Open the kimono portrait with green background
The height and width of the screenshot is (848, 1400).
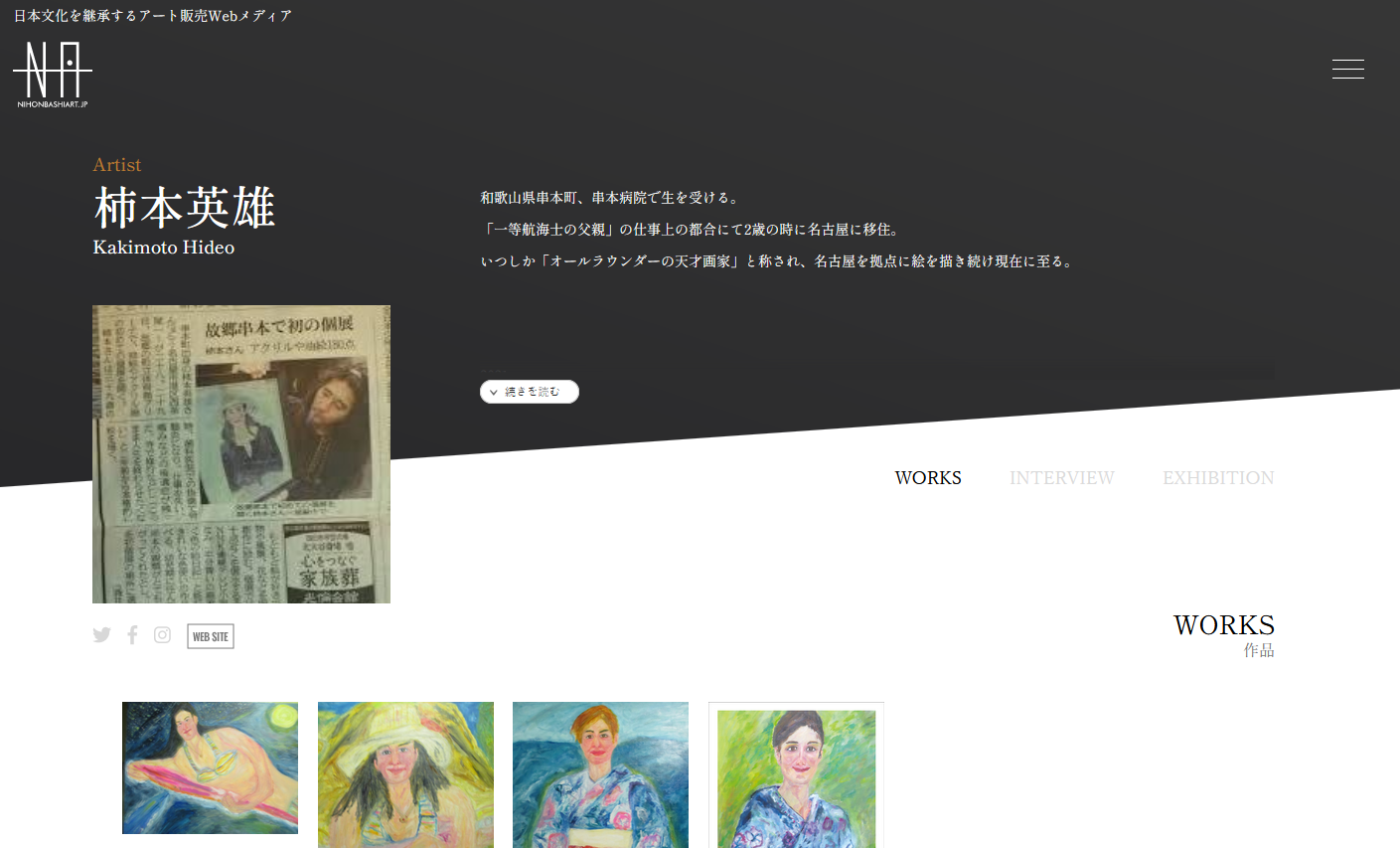tap(796, 774)
